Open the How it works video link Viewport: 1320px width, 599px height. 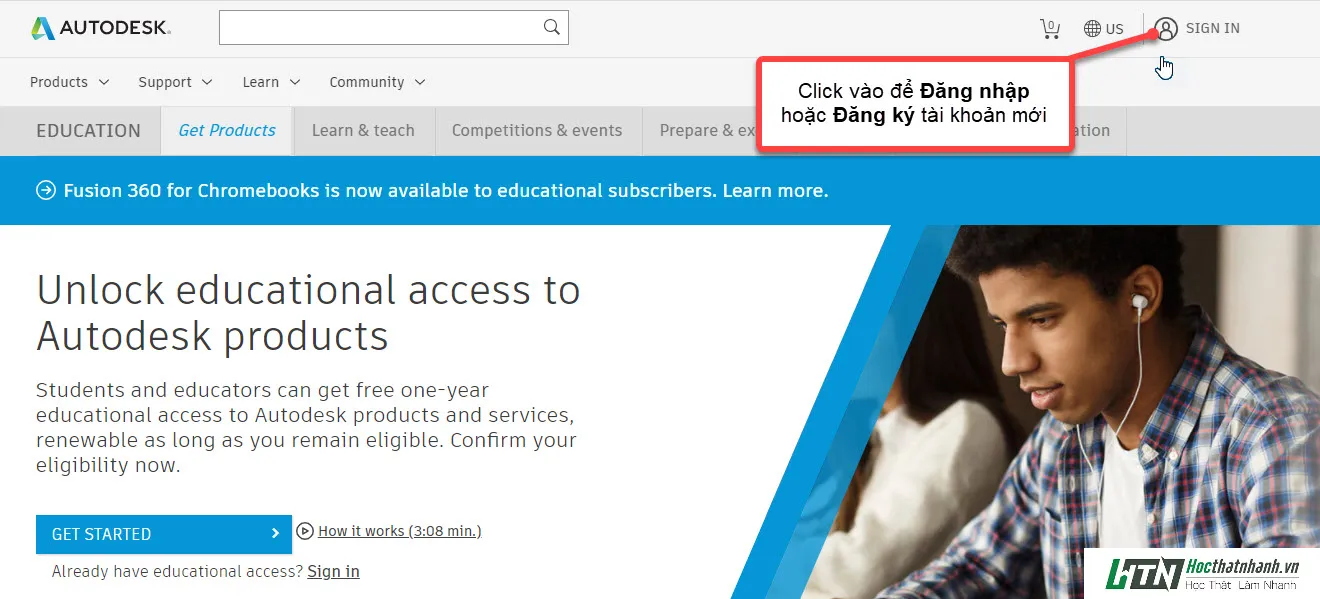click(x=399, y=531)
